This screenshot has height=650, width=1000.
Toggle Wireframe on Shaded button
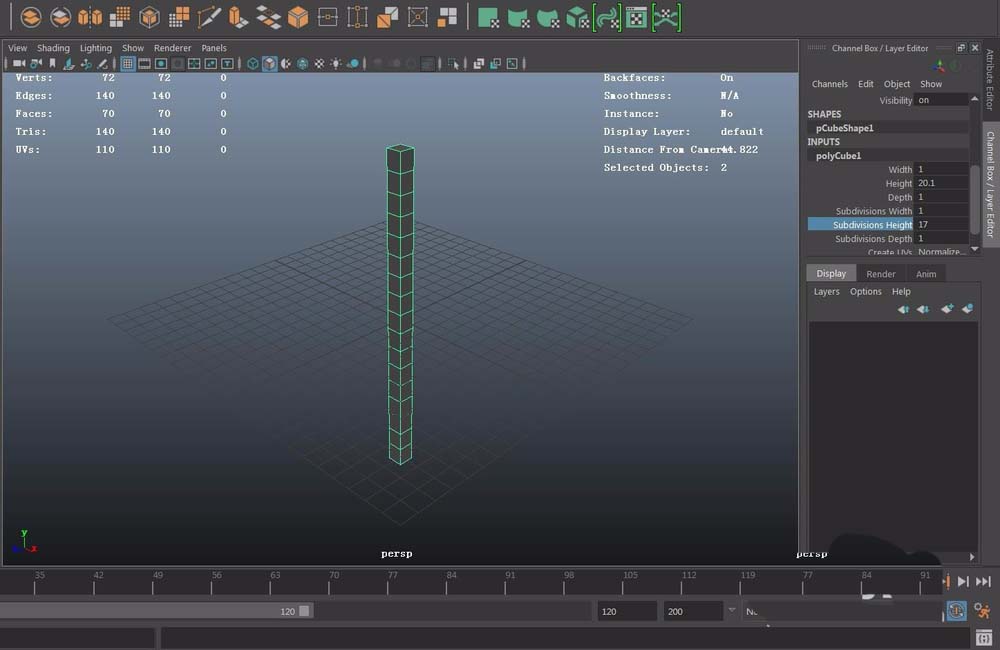[303, 63]
